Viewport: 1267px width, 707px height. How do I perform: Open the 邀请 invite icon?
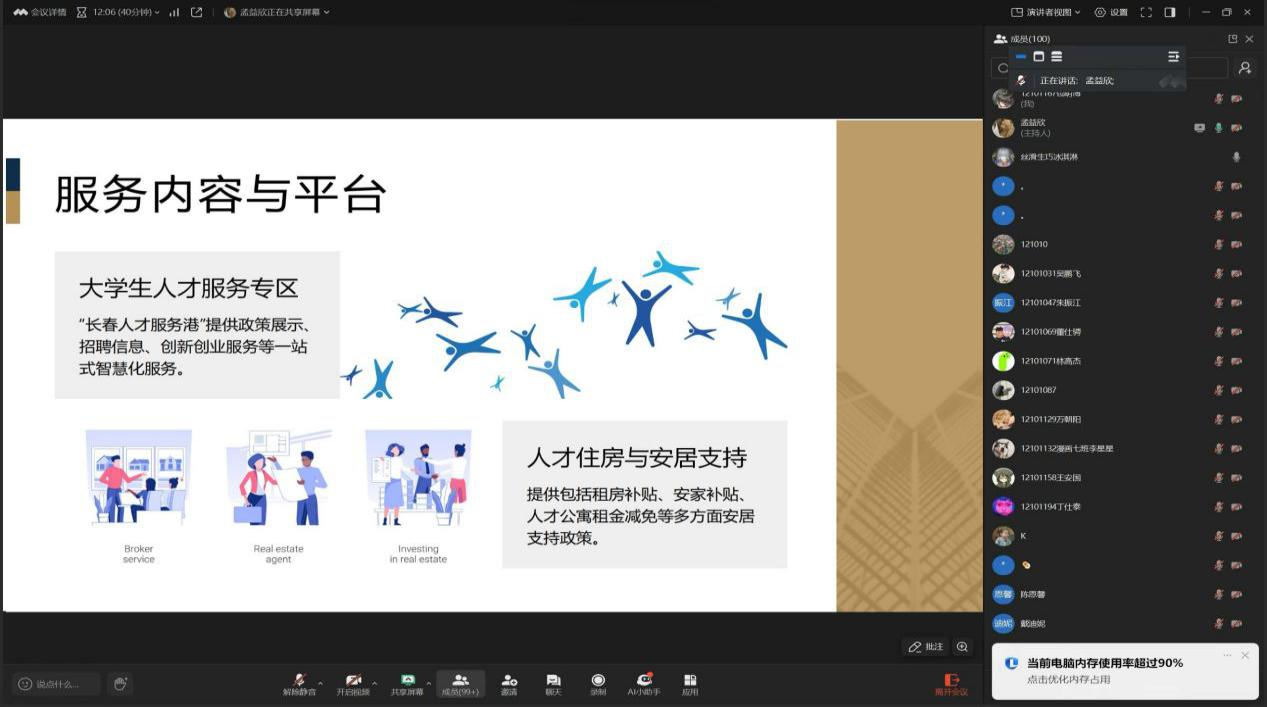point(509,680)
